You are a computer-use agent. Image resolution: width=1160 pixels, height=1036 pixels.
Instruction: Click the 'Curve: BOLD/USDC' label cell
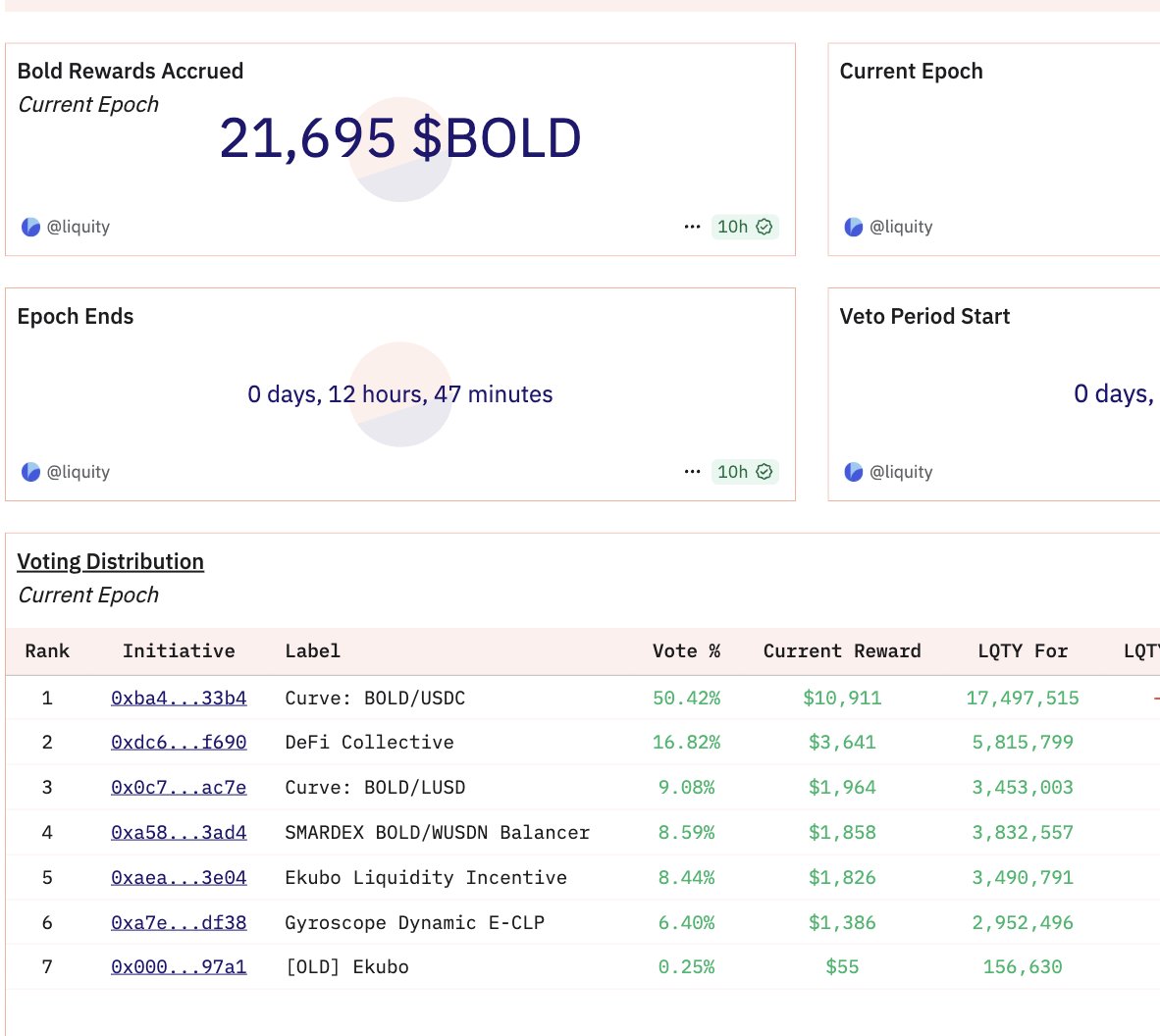pyautogui.click(x=375, y=698)
